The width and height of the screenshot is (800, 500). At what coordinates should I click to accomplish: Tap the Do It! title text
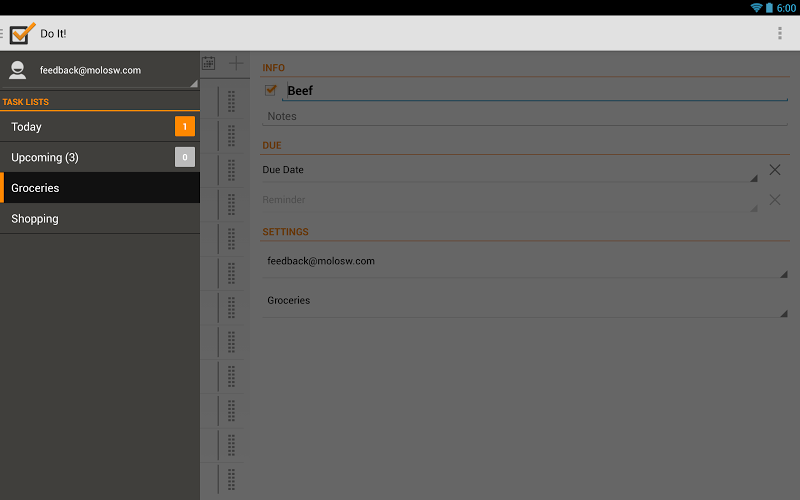click(53, 34)
